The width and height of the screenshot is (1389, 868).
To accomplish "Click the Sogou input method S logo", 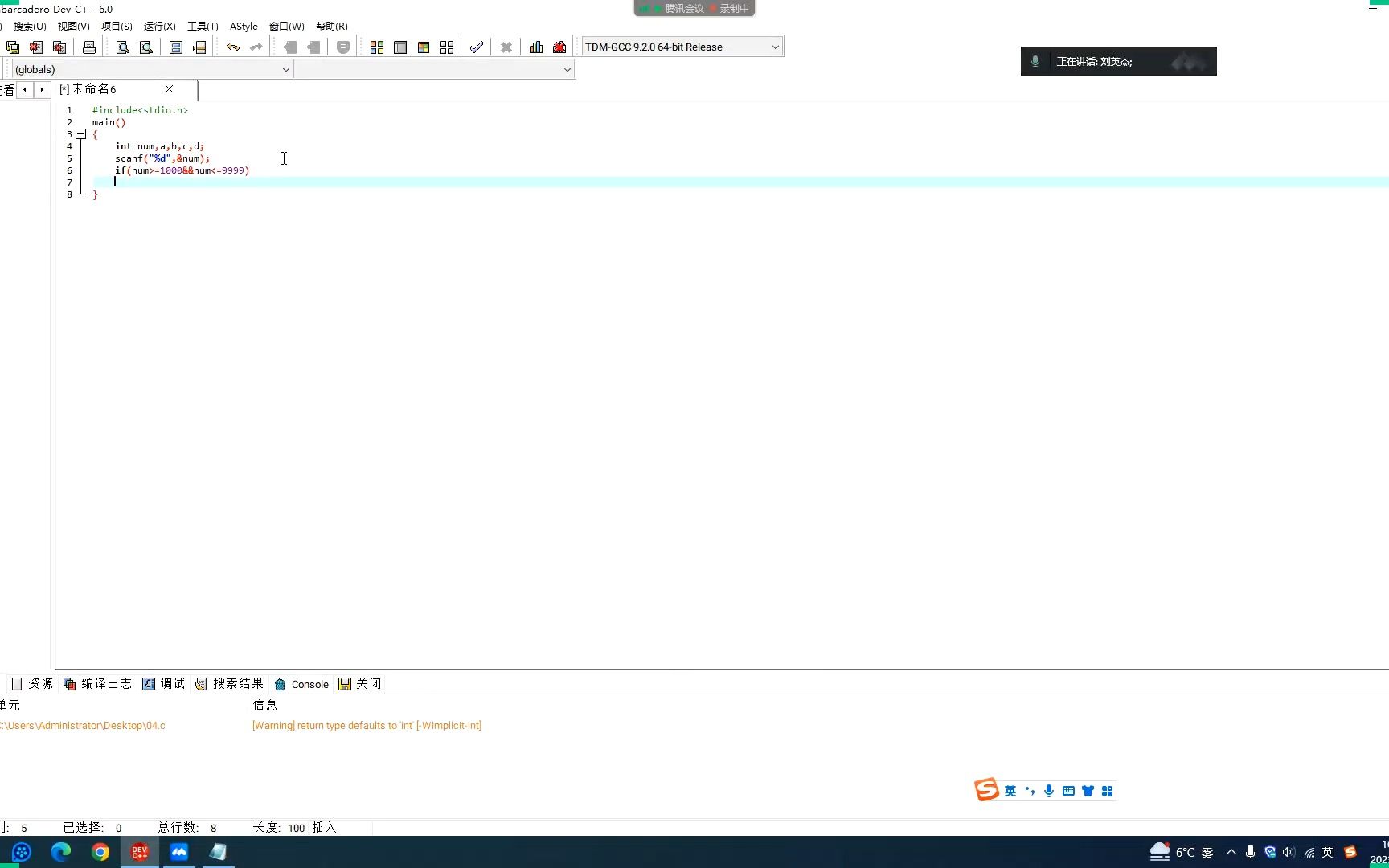I will pyautogui.click(x=986, y=790).
